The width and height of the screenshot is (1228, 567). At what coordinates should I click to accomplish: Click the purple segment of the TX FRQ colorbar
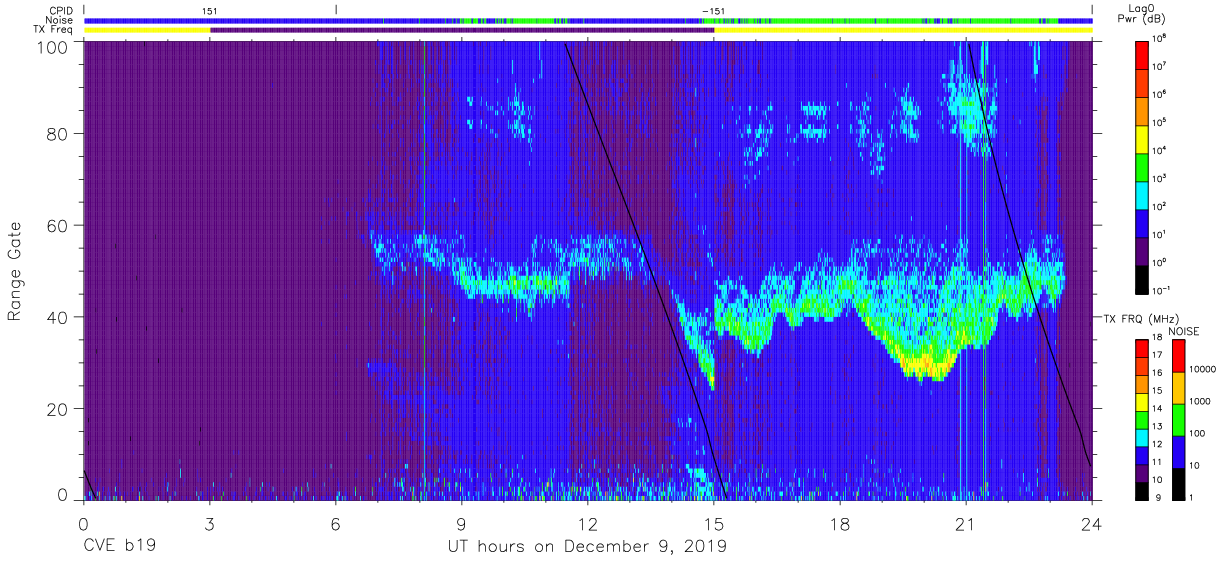[x=1142, y=472]
